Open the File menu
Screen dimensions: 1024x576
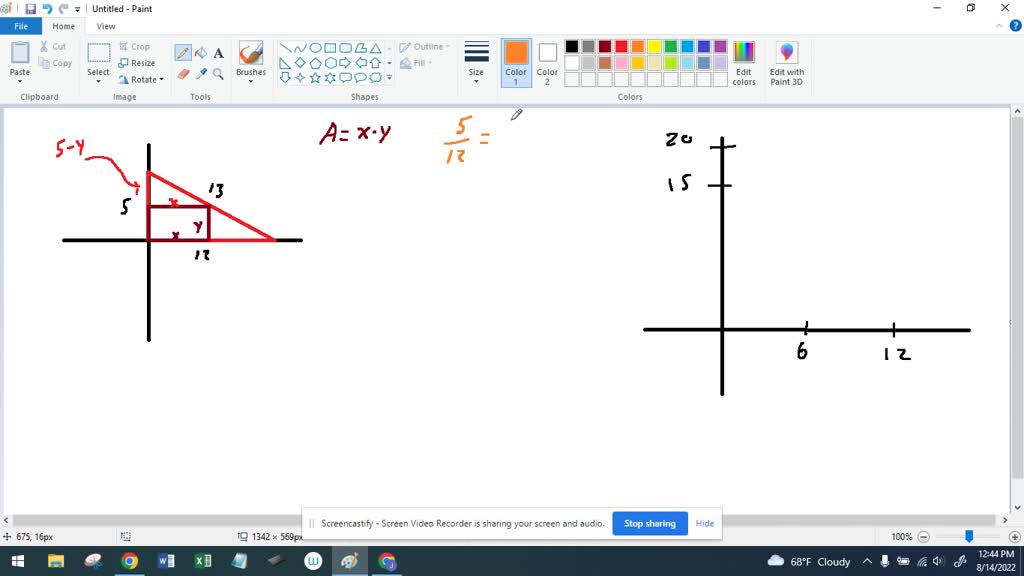20,26
